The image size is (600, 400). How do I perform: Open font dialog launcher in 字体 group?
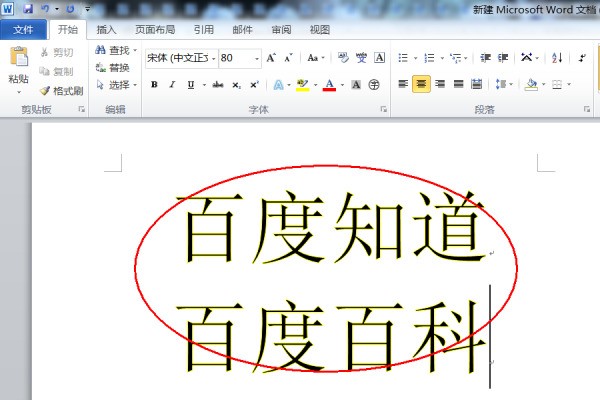pyautogui.click(x=383, y=109)
